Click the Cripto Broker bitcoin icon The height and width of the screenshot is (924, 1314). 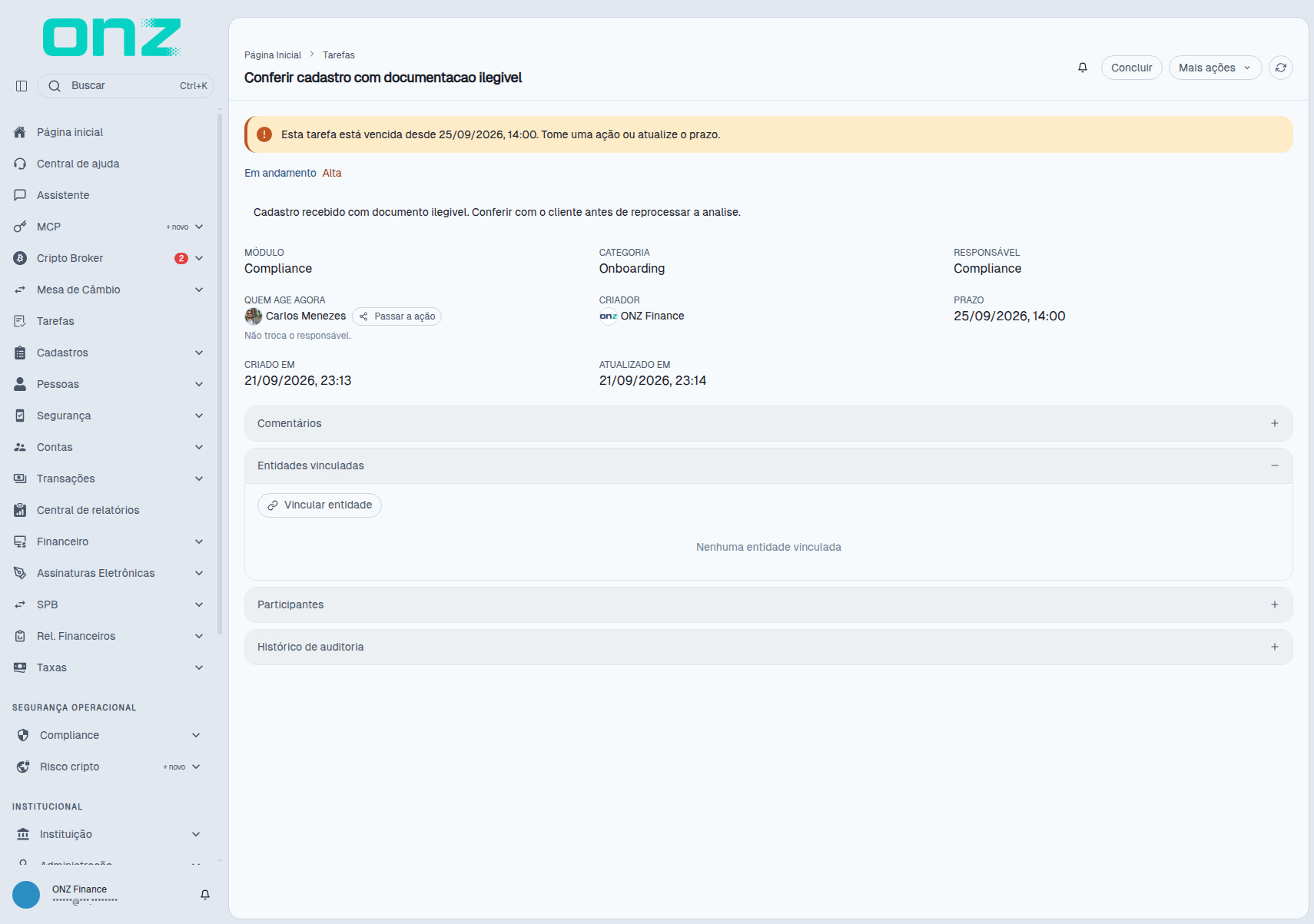click(x=20, y=258)
